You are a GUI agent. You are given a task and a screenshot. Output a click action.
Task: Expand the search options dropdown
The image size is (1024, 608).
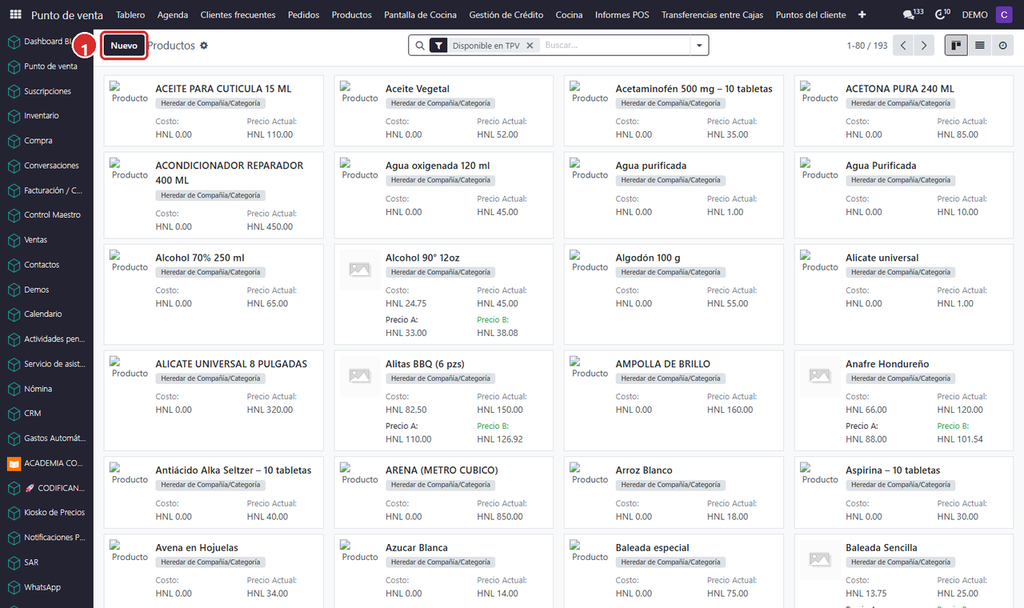click(699, 46)
